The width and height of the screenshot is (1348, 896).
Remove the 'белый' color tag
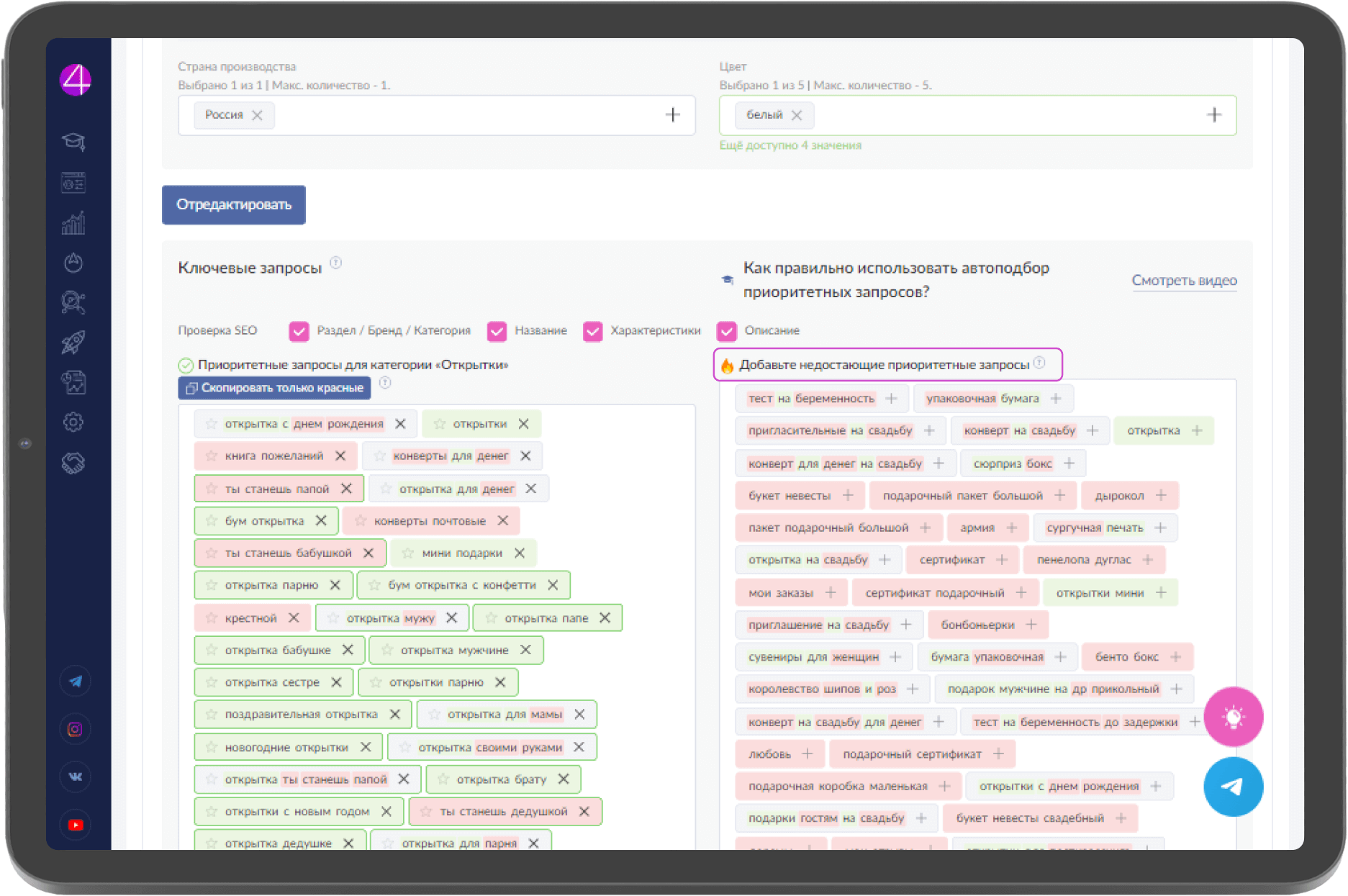(x=797, y=115)
